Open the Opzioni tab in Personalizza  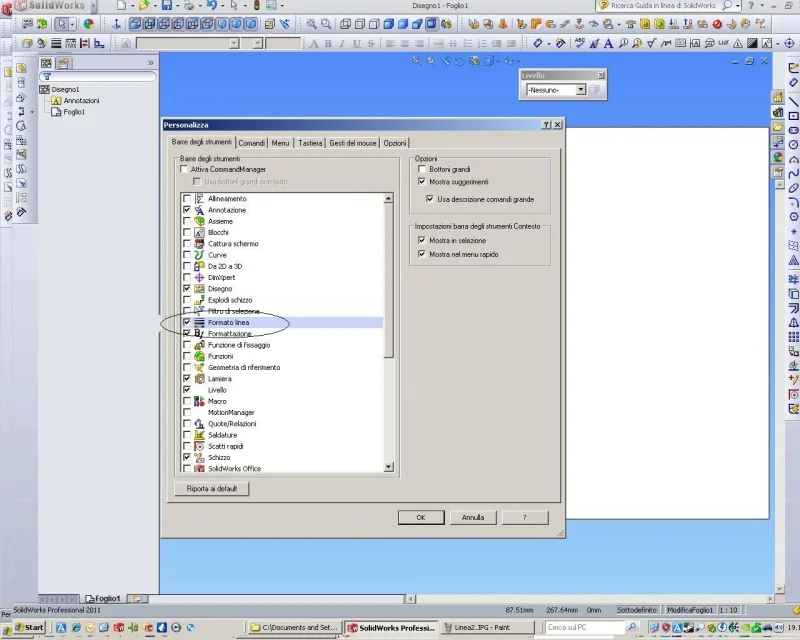395,143
